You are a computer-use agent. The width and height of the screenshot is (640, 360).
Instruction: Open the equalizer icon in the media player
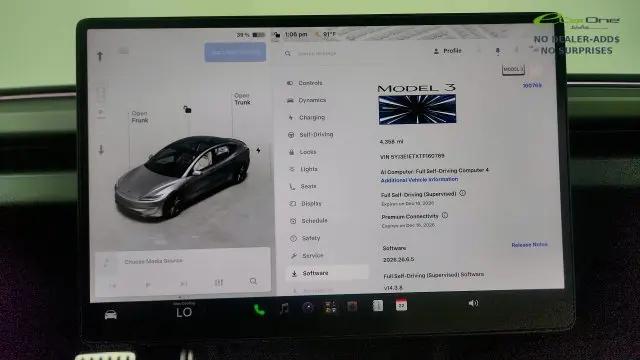[x=219, y=282]
